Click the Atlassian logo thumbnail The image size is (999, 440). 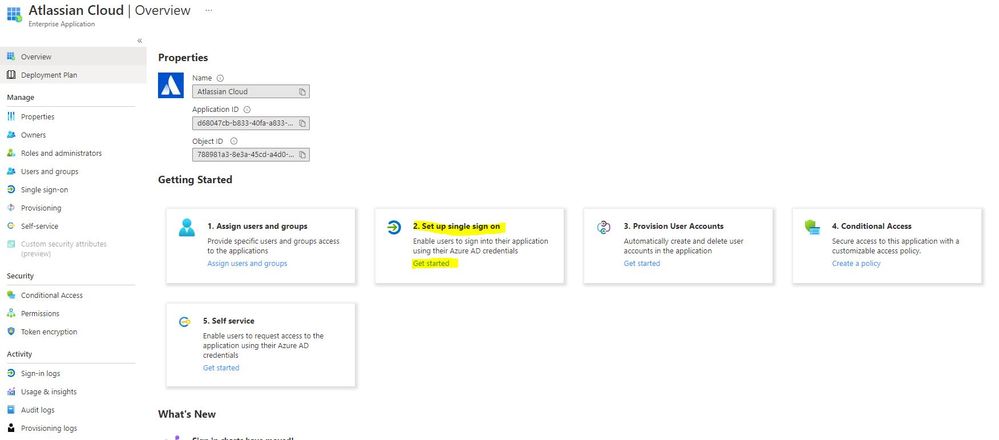coord(171,85)
